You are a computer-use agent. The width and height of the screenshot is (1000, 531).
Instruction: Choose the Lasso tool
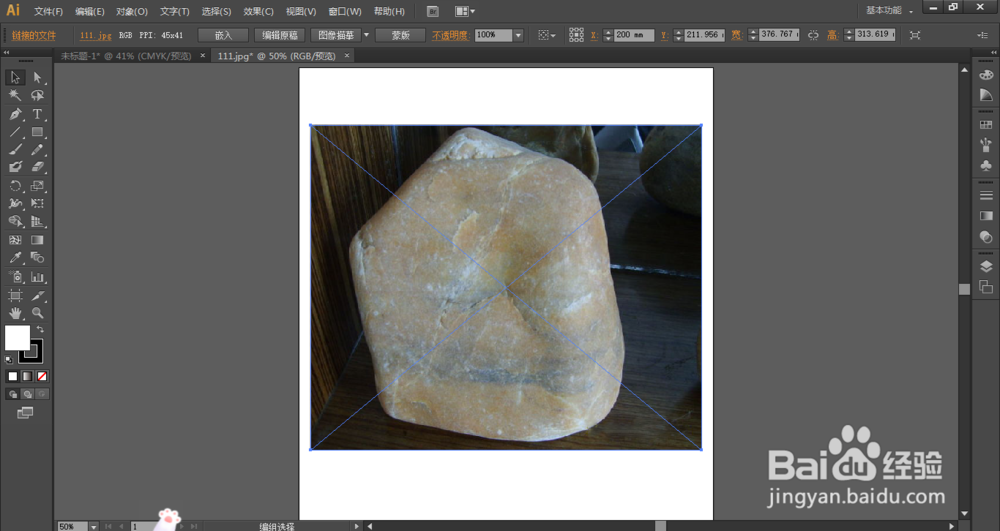(x=38, y=96)
